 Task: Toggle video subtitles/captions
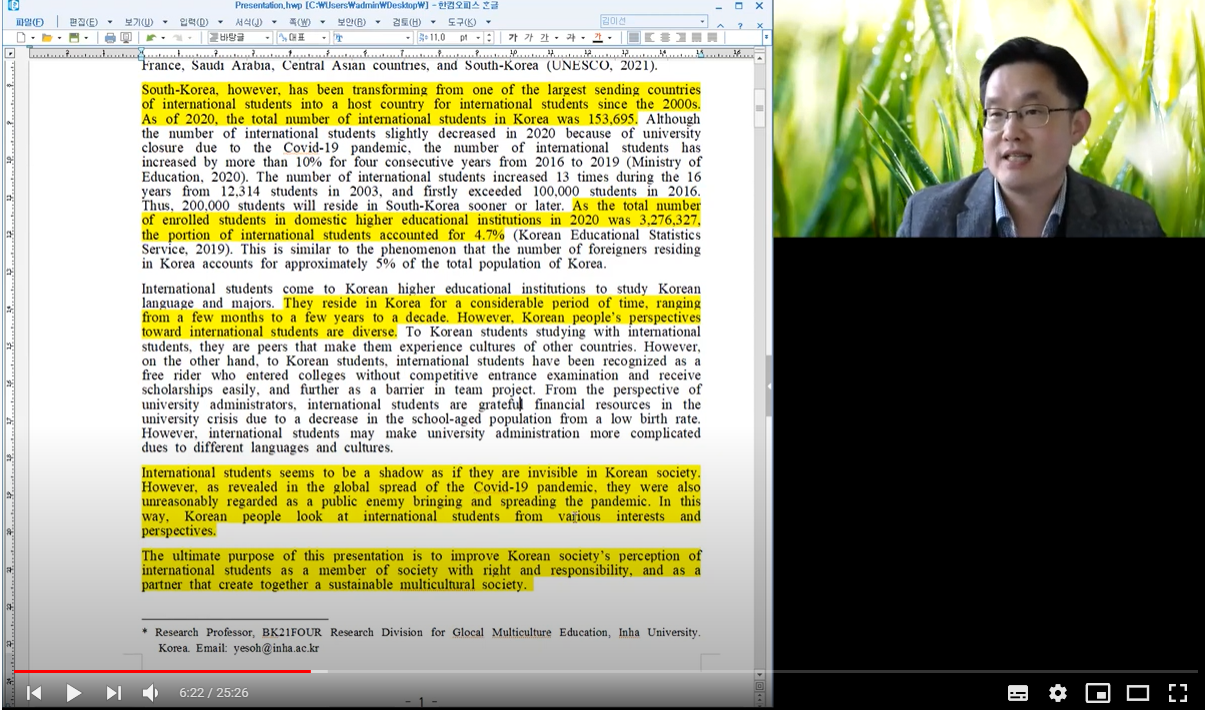pyautogui.click(x=1018, y=692)
